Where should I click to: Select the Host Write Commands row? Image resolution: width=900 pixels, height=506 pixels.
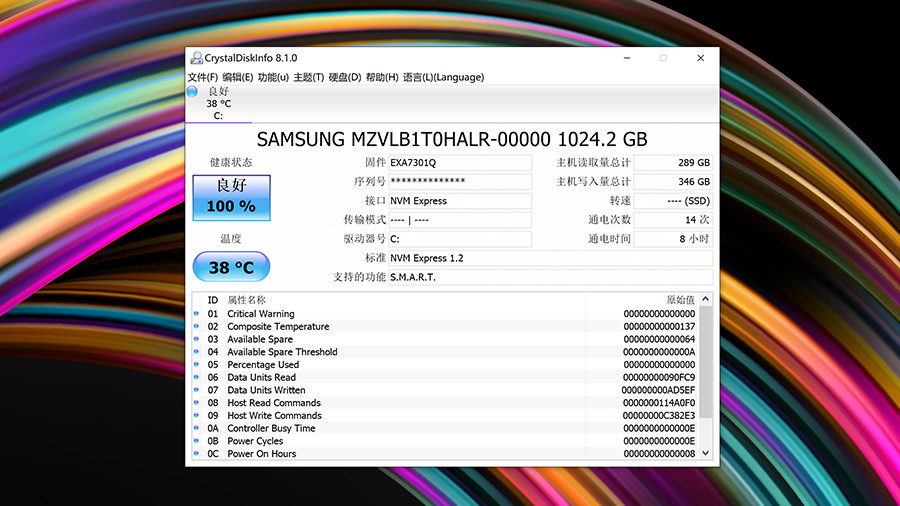445,415
